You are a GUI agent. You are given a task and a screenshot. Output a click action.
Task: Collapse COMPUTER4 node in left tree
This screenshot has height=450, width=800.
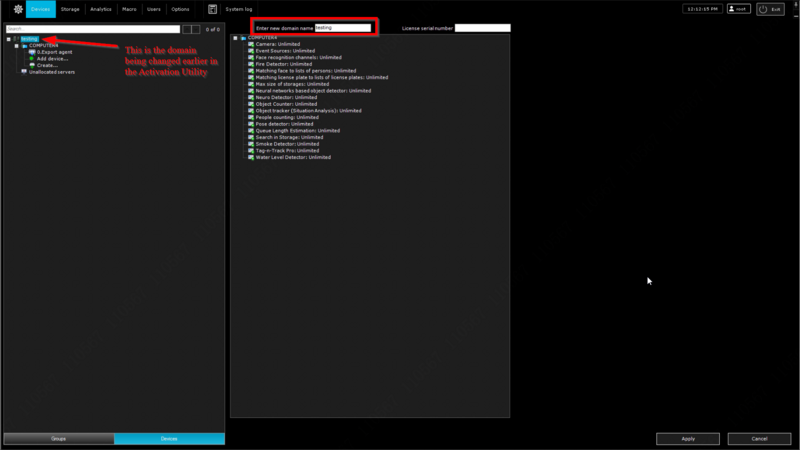(x=16, y=46)
